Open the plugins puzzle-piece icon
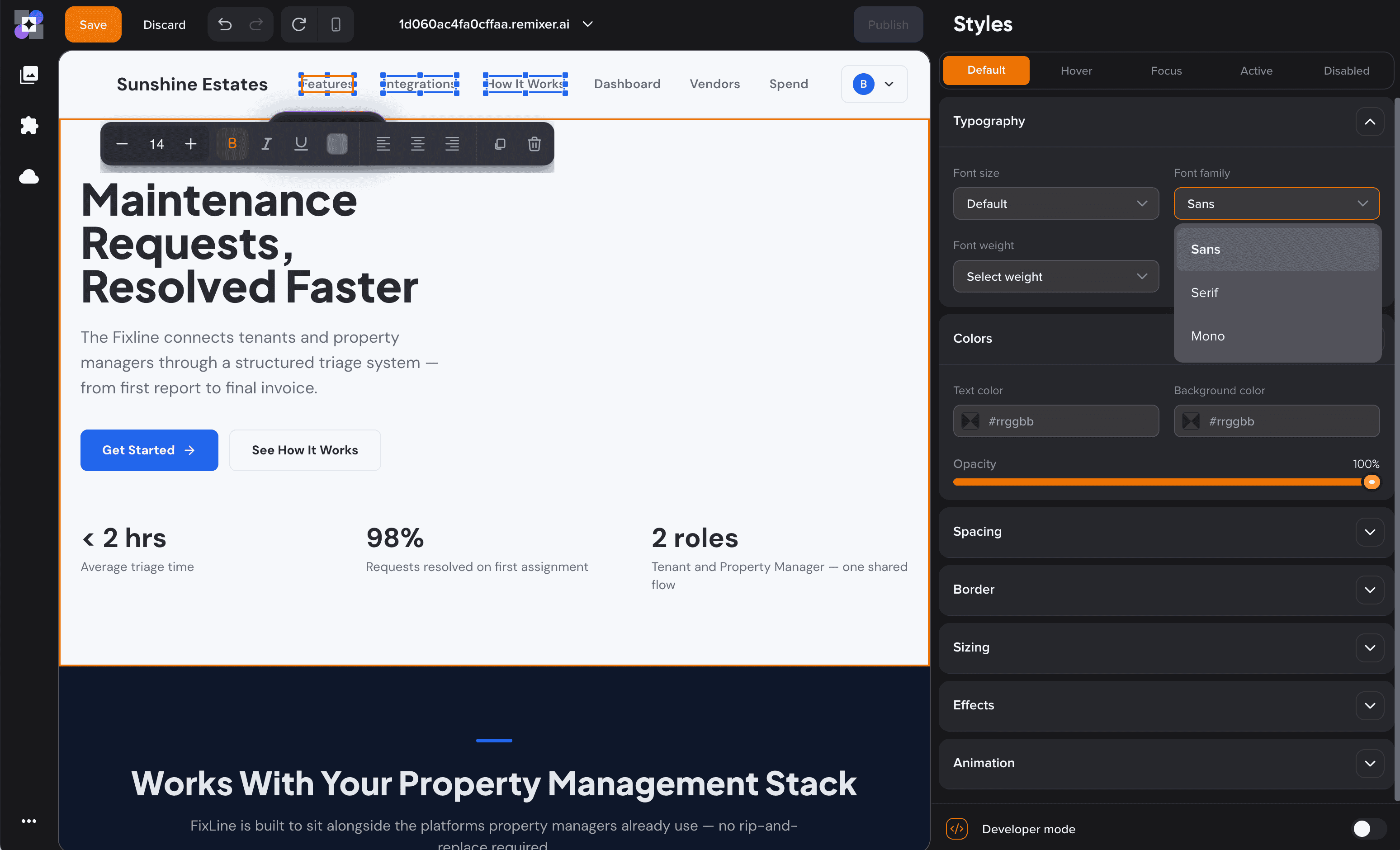 tap(29, 125)
